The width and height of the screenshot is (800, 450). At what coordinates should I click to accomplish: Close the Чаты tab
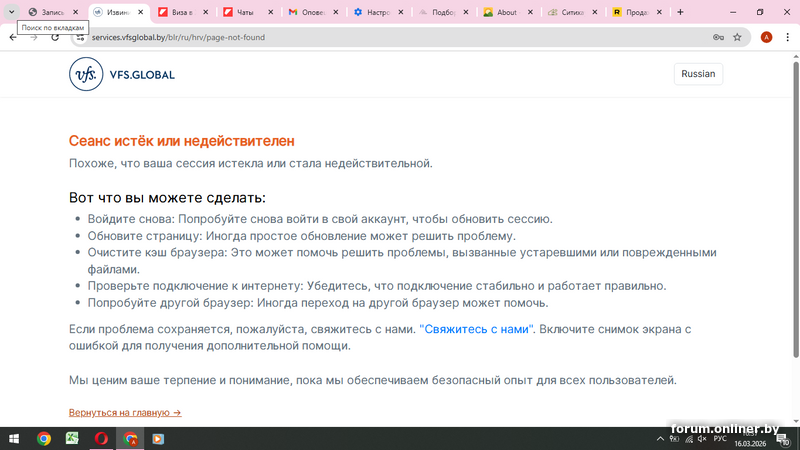click(x=270, y=12)
